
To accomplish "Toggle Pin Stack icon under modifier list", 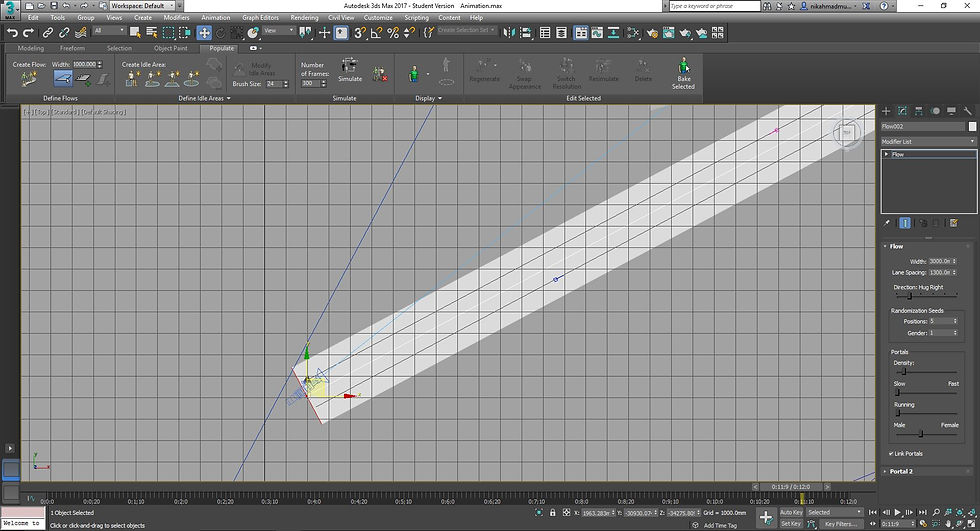I will 886,223.
